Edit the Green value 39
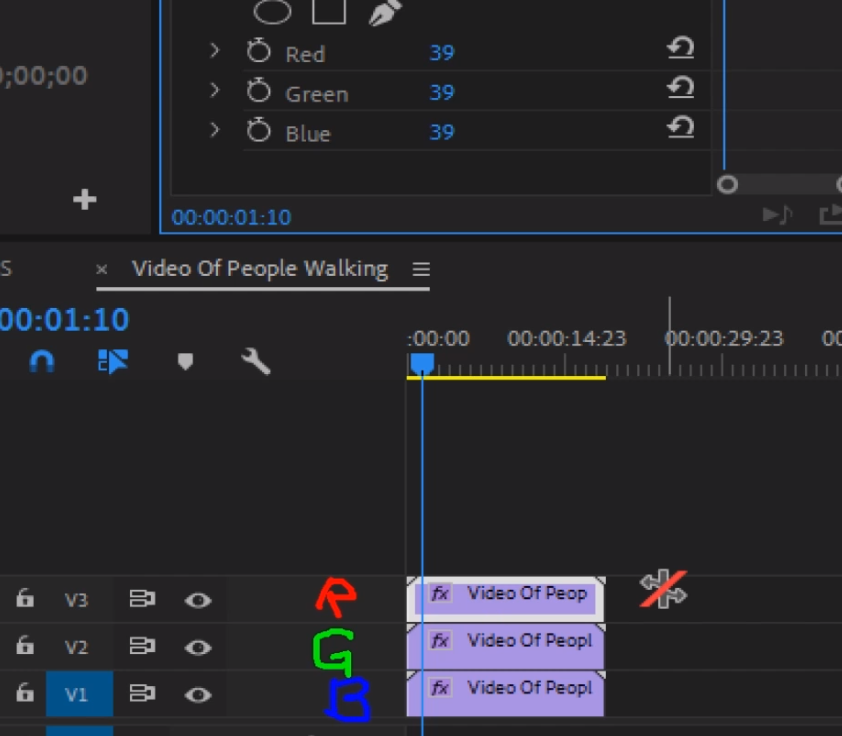This screenshot has width=842, height=736. coord(442,92)
